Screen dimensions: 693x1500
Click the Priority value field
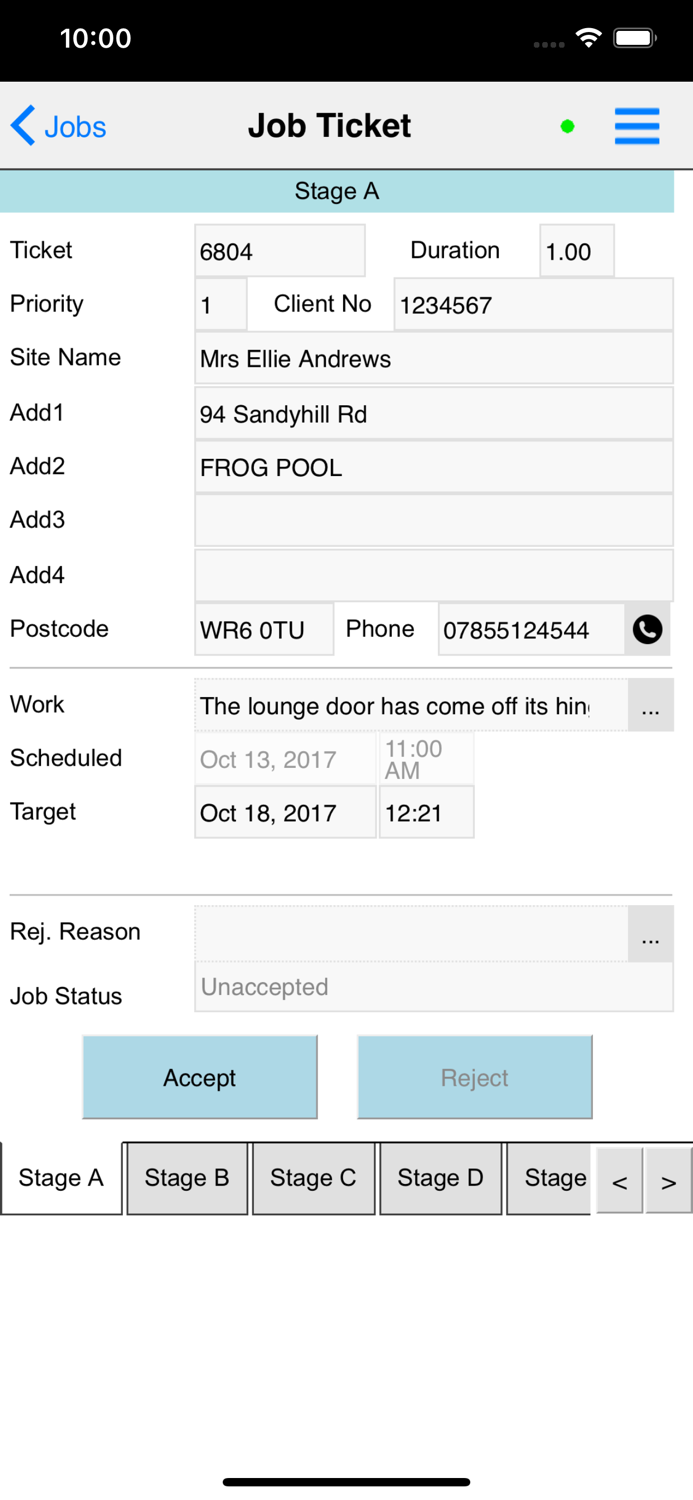pos(219,303)
